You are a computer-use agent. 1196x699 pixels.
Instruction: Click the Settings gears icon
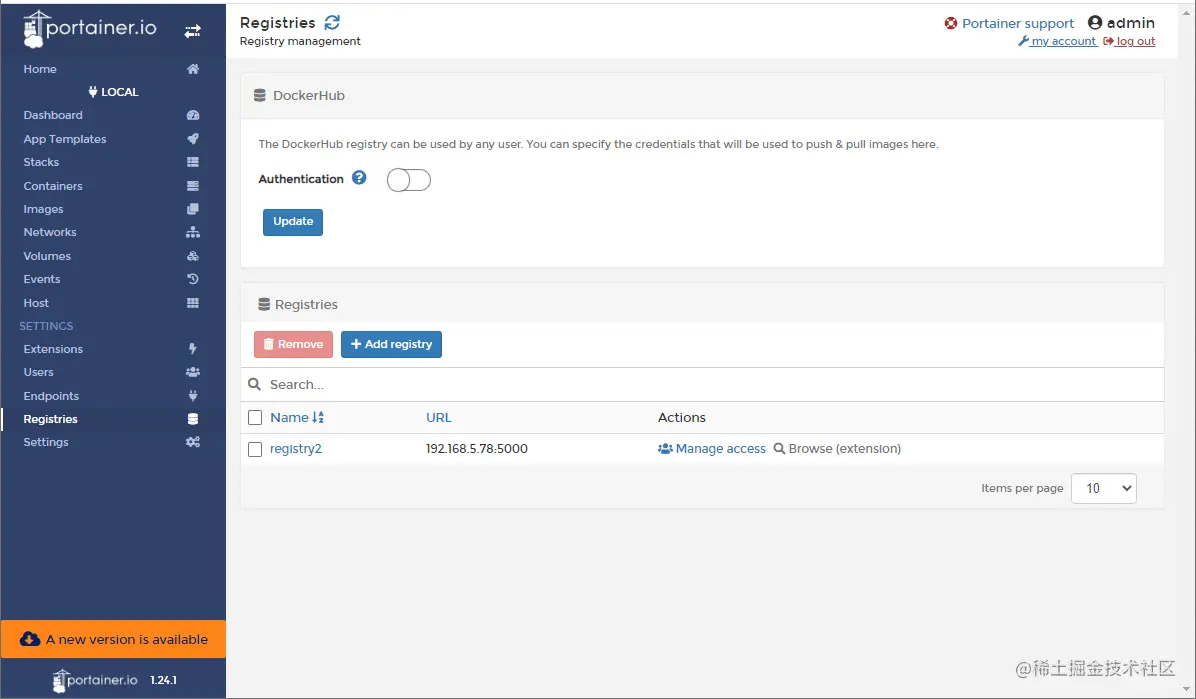pos(193,442)
